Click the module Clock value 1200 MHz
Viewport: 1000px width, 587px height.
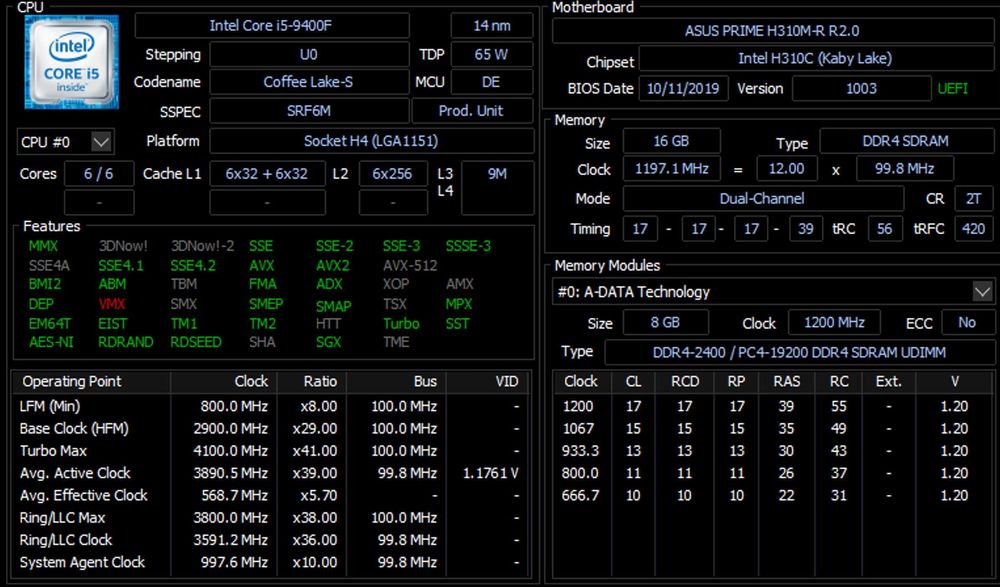pyautogui.click(x=834, y=322)
